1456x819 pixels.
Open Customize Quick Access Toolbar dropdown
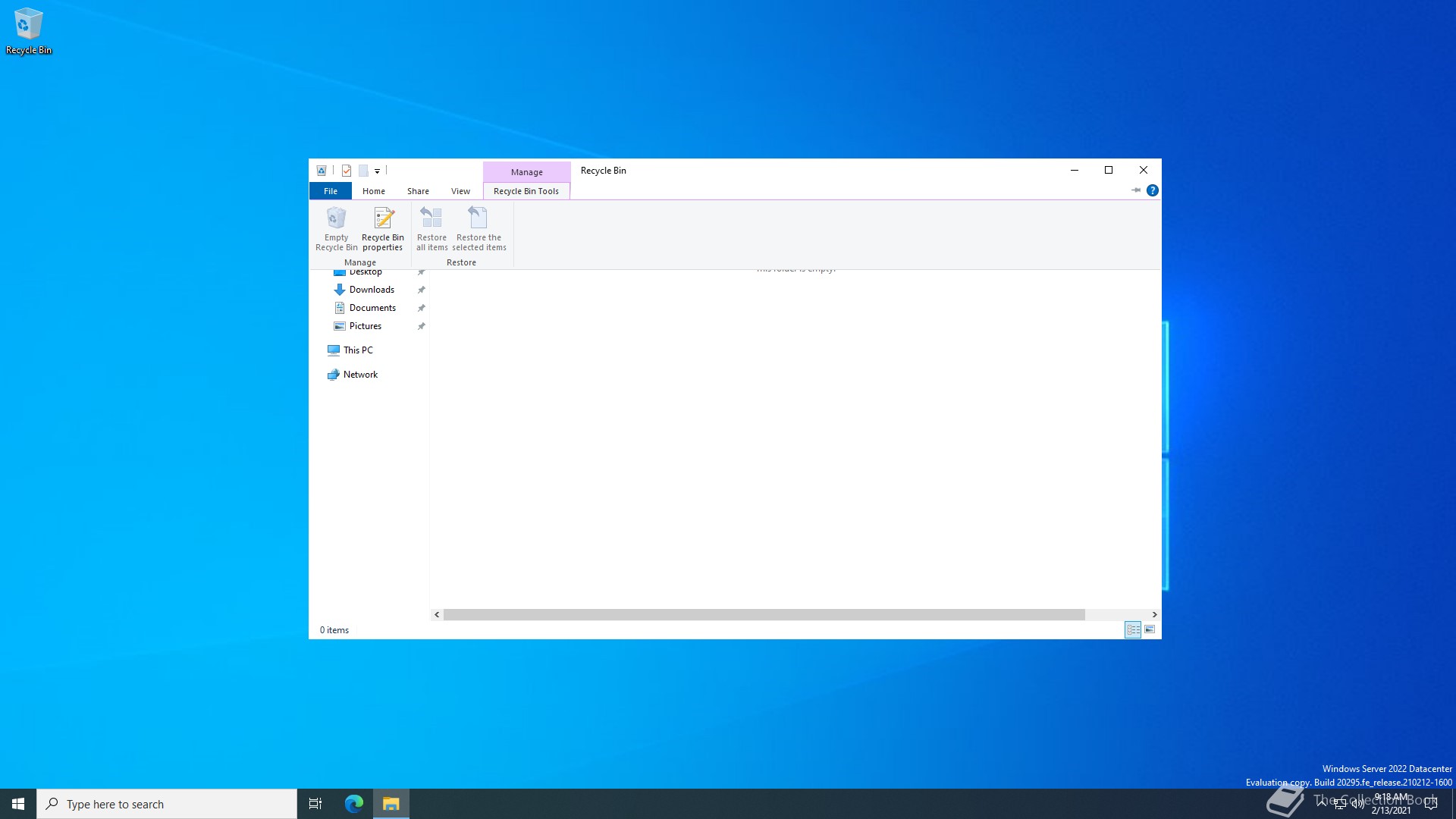(377, 171)
